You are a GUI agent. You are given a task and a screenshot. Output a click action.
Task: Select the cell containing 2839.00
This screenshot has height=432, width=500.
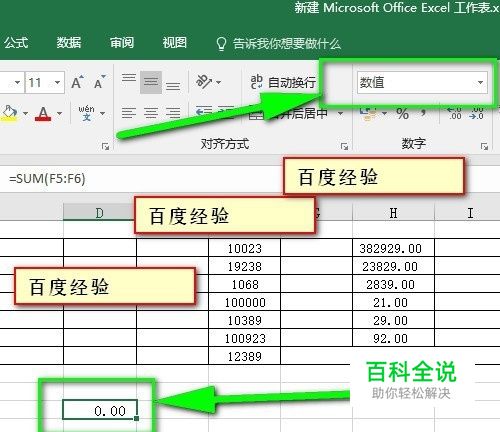(x=393, y=284)
